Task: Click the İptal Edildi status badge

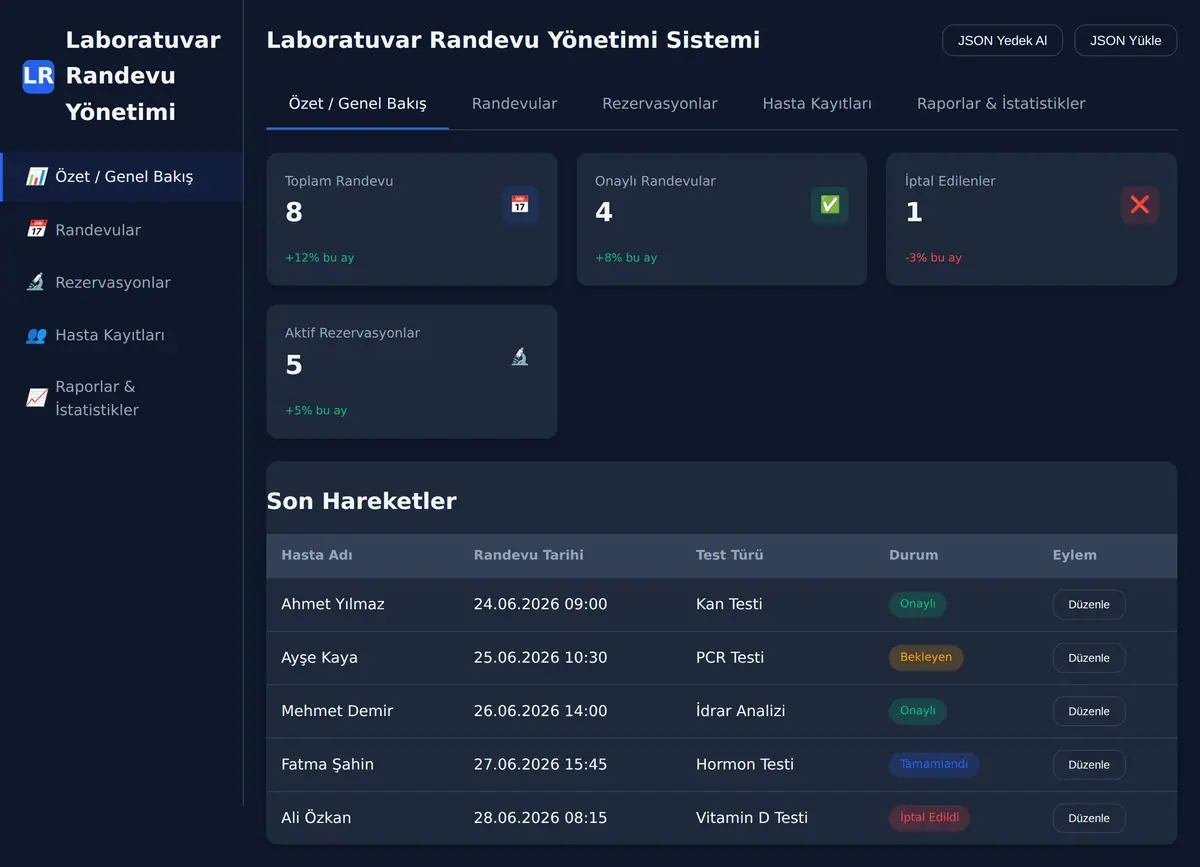Action: tap(929, 818)
